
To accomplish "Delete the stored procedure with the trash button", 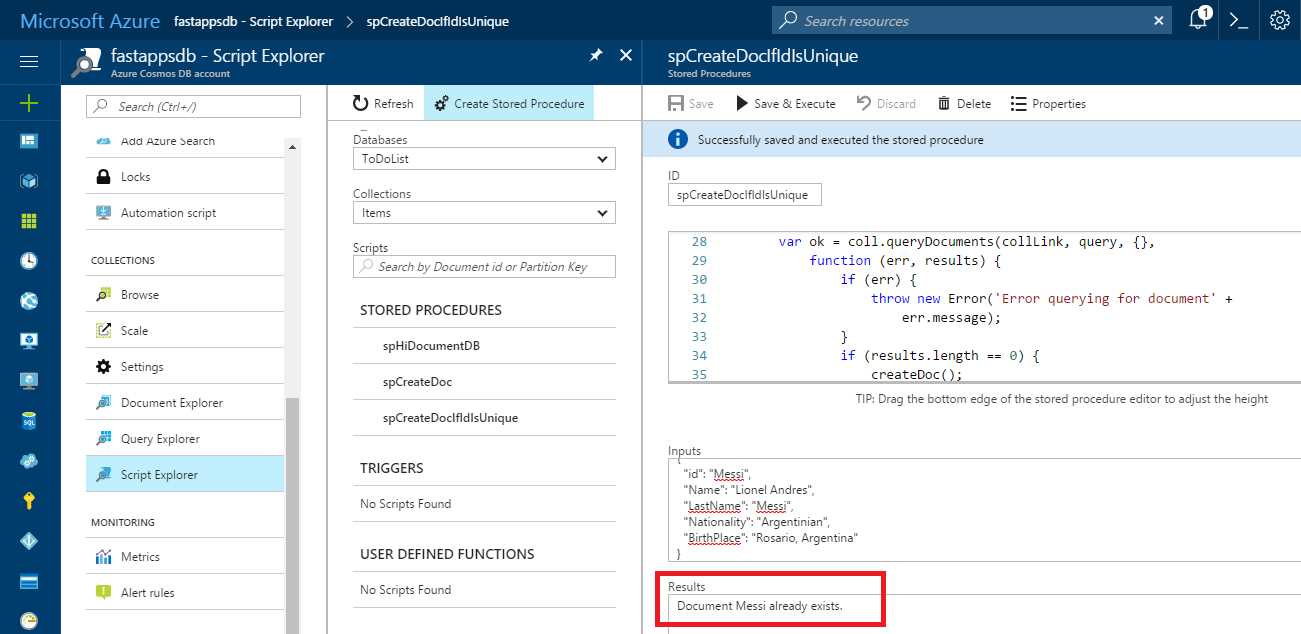I will point(964,104).
